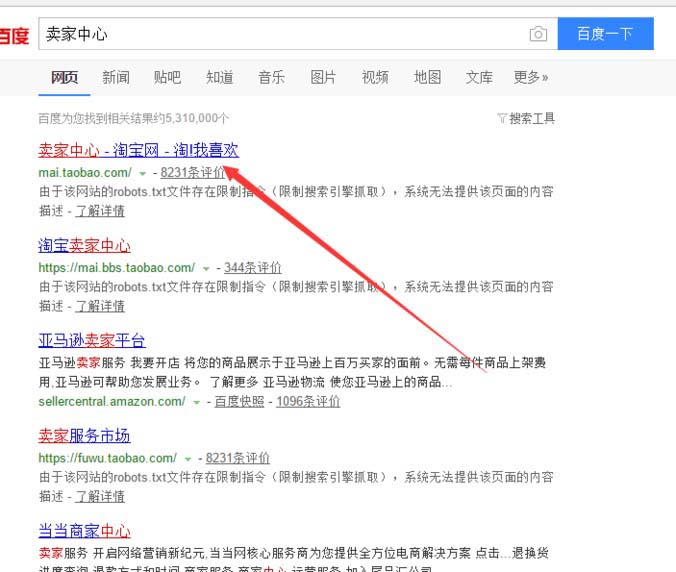676x572 pixels.
Task: Open the 淘宝卖家中心 result link
Action: tap(84, 246)
